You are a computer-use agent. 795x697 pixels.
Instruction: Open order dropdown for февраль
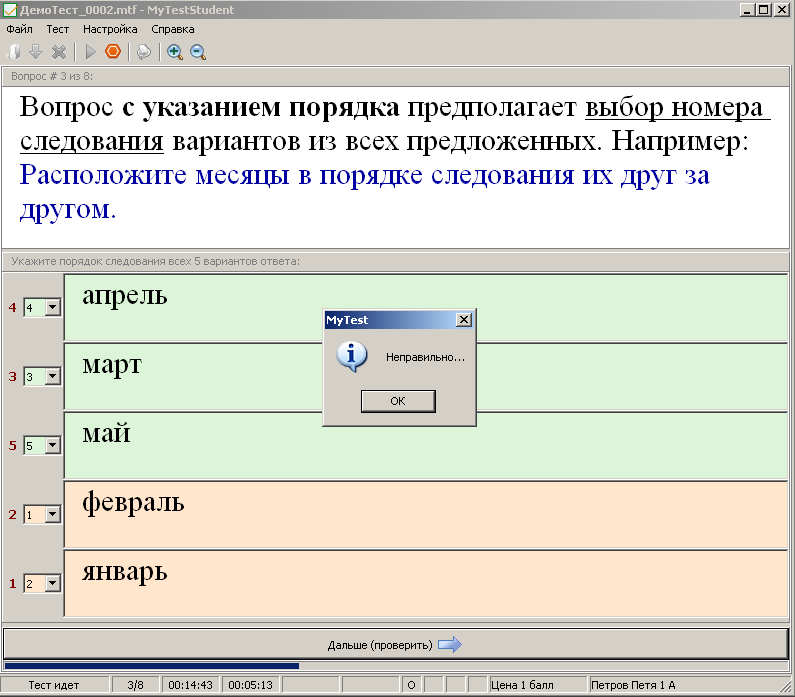[x=52, y=514]
